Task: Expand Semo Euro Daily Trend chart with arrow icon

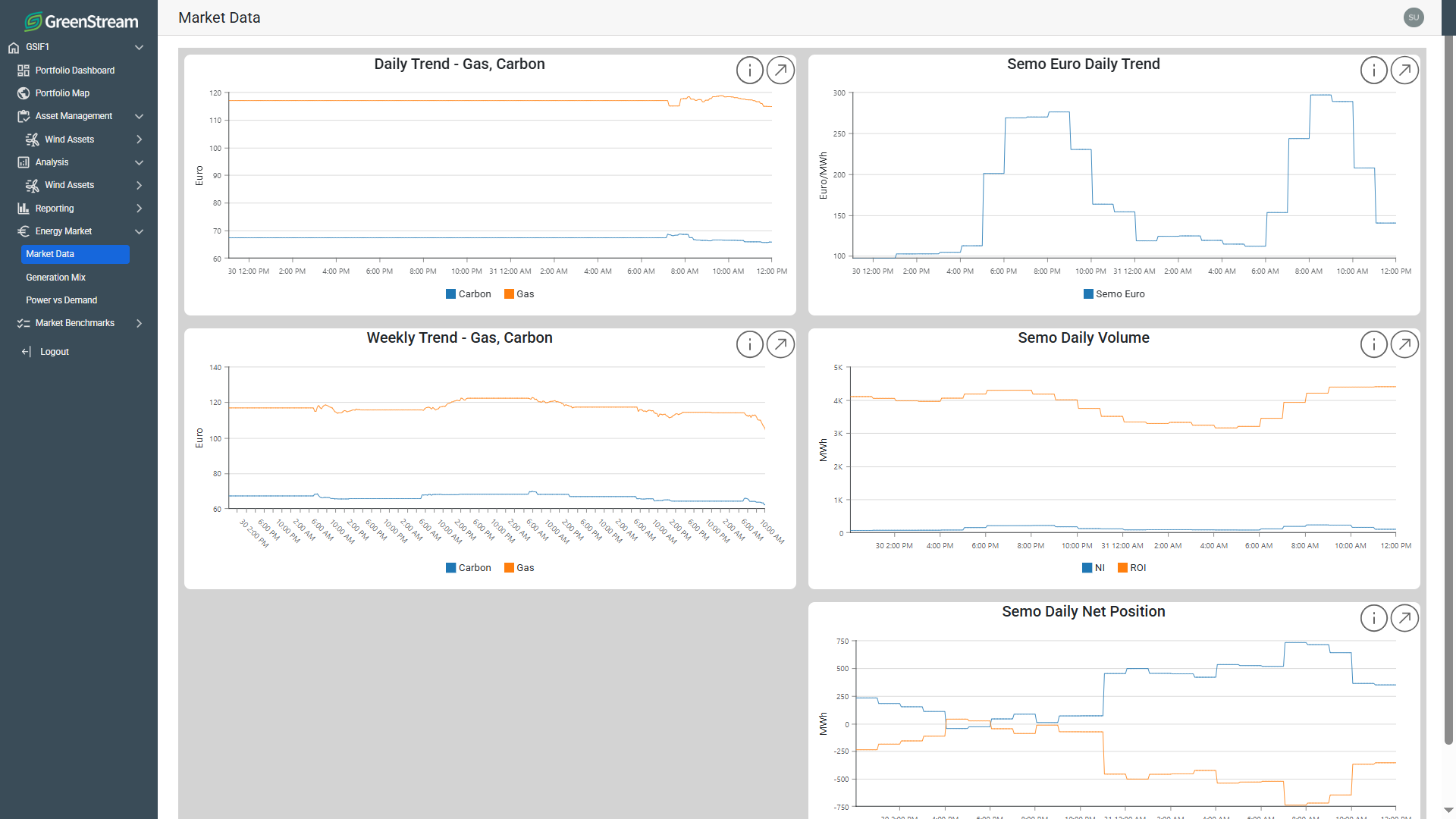Action: (1404, 71)
